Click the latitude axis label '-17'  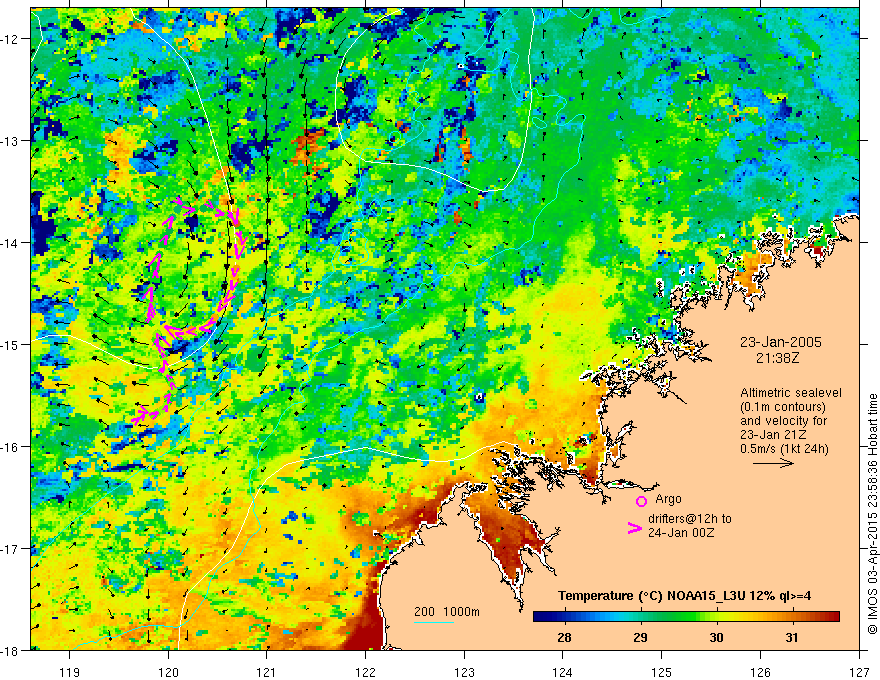(x=10, y=549)
